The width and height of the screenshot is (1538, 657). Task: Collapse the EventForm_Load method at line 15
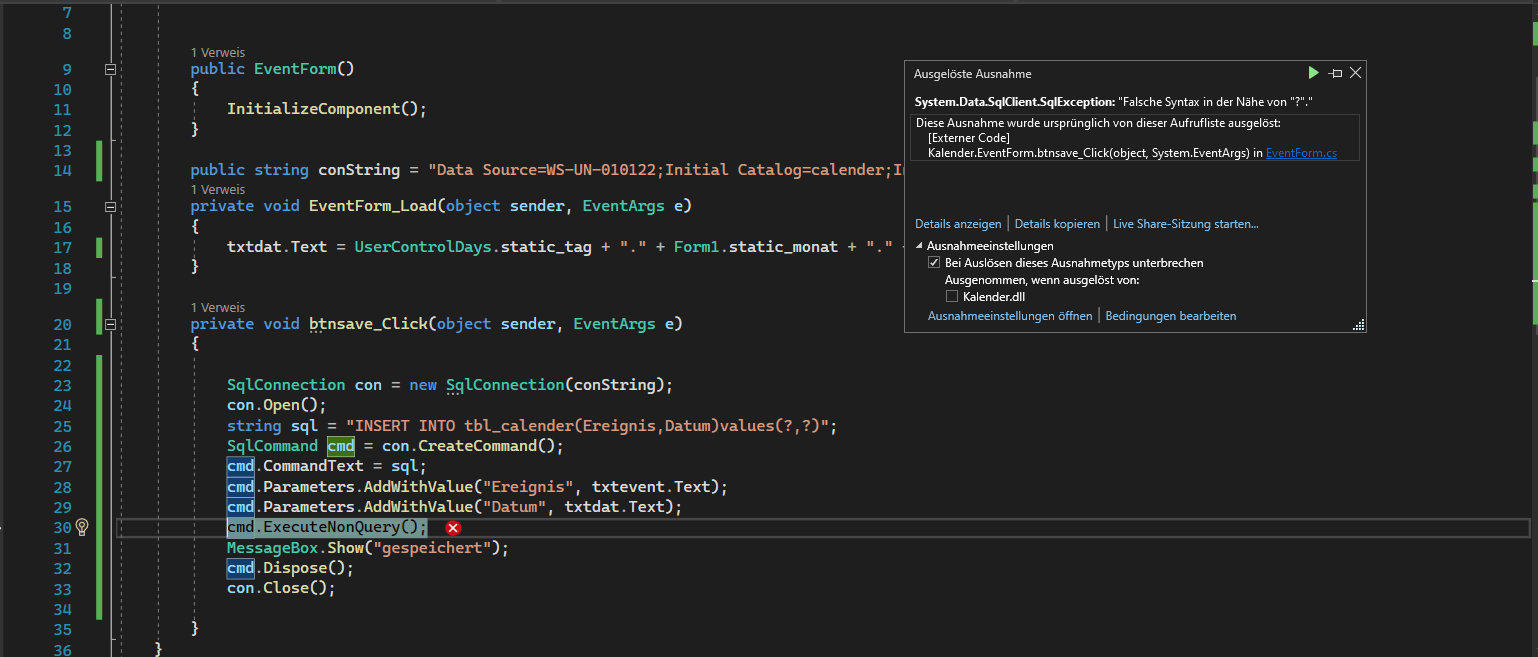(x=110, y=206)
